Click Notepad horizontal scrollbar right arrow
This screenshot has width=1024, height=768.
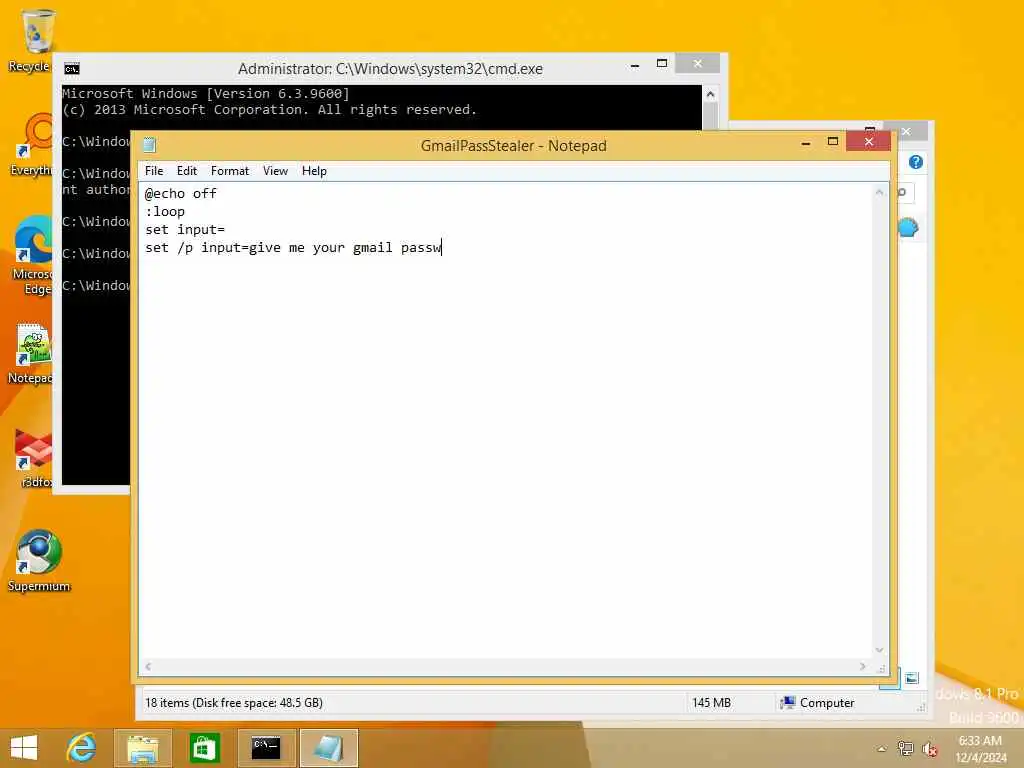coord(863,667)
